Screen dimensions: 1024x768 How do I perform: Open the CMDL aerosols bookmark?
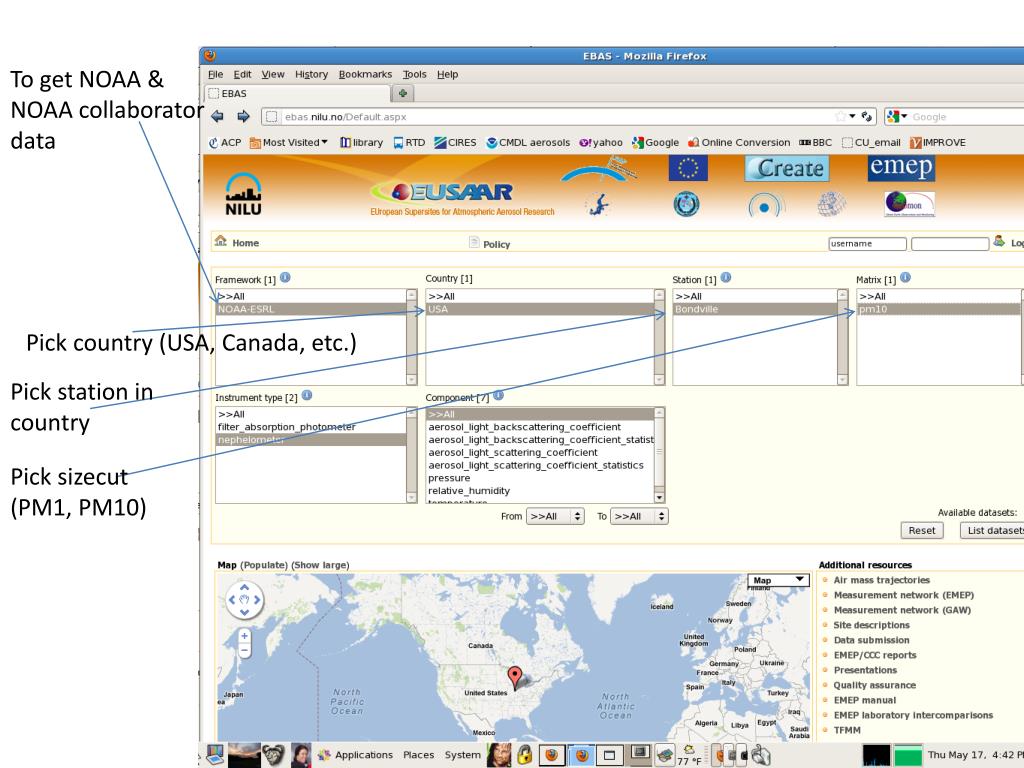(x=528, y=142)
